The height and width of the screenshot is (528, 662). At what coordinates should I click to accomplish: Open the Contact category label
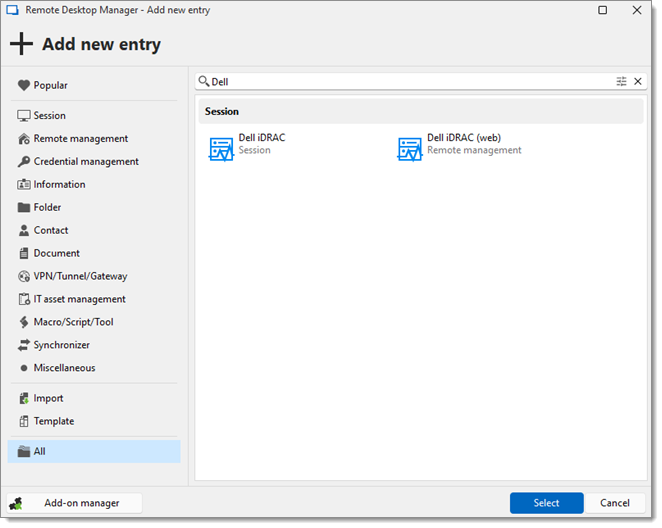coord(51,230)
